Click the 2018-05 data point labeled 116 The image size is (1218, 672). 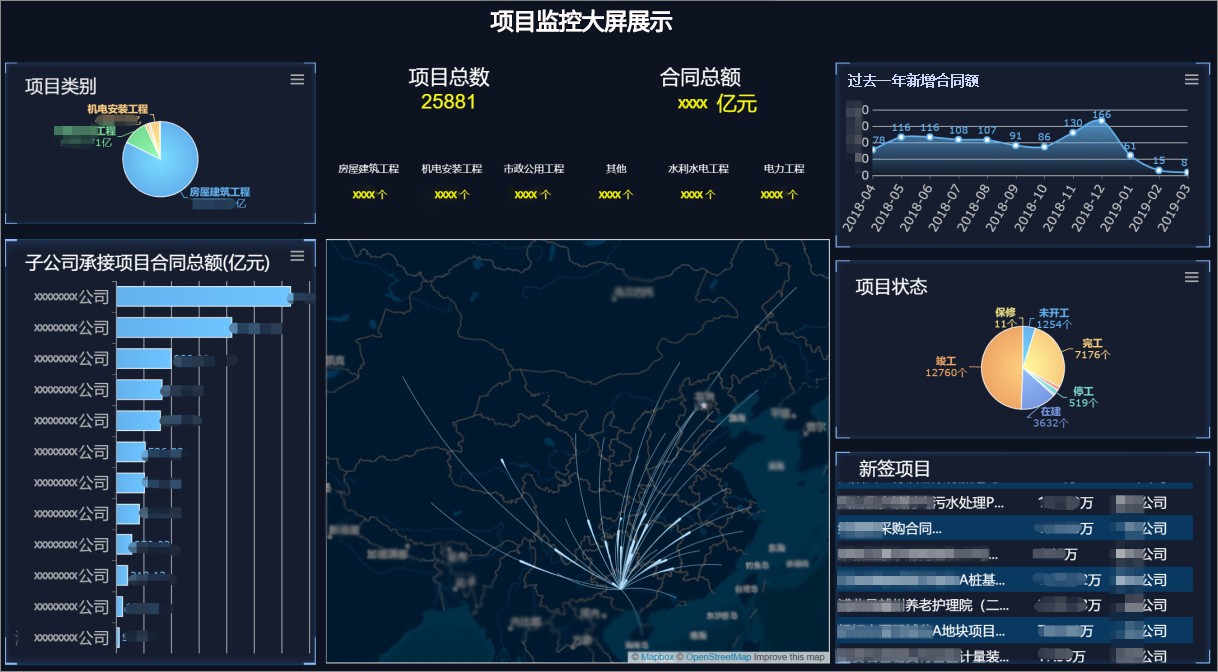(901, 136)
